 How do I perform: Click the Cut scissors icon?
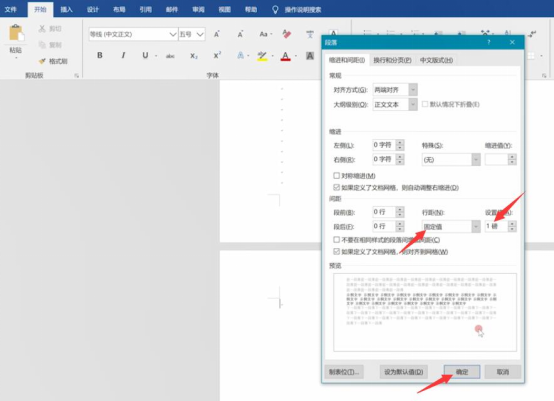pyautogui.click(x=42, y=29)
